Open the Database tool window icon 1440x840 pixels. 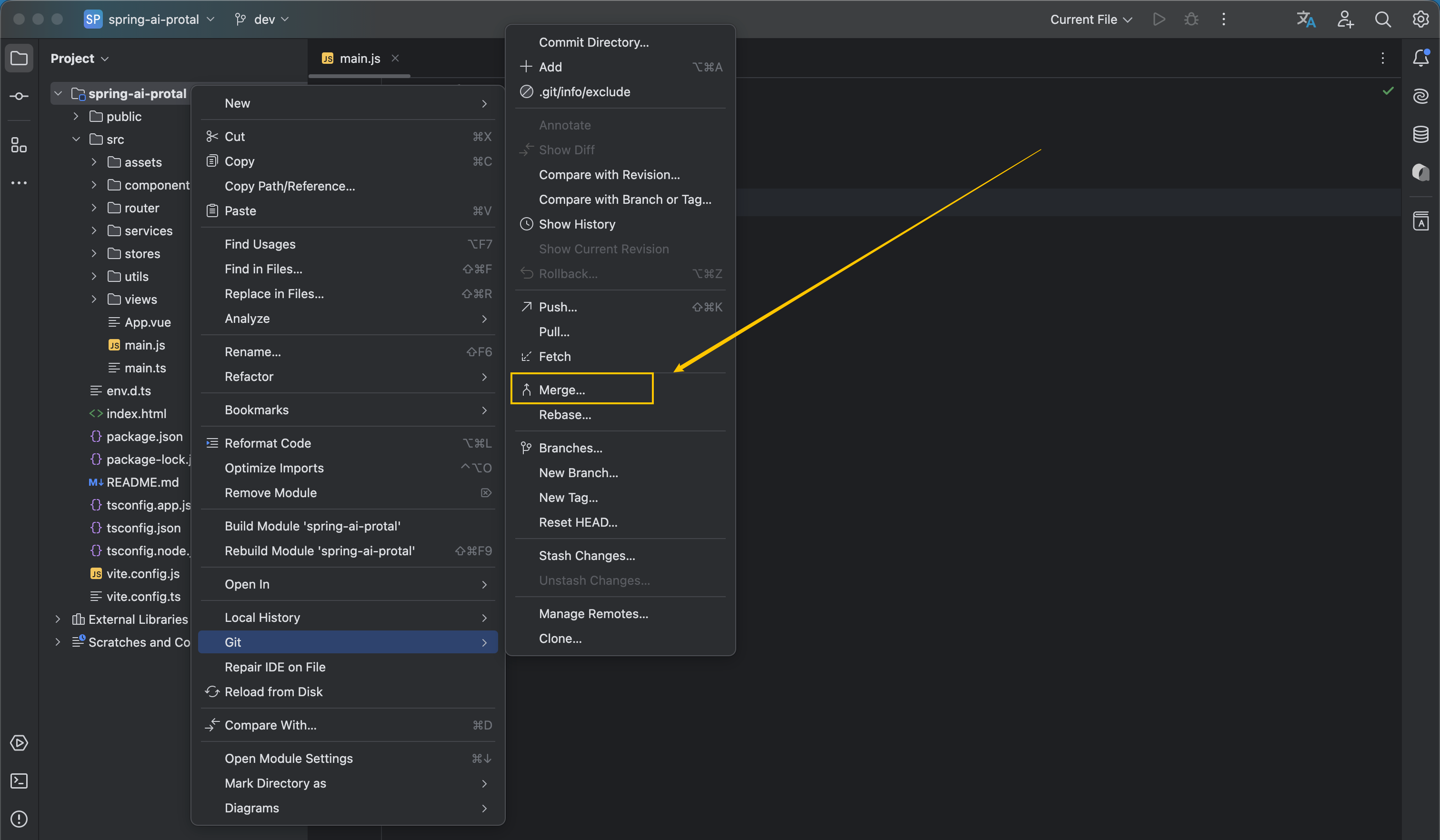1420,134
